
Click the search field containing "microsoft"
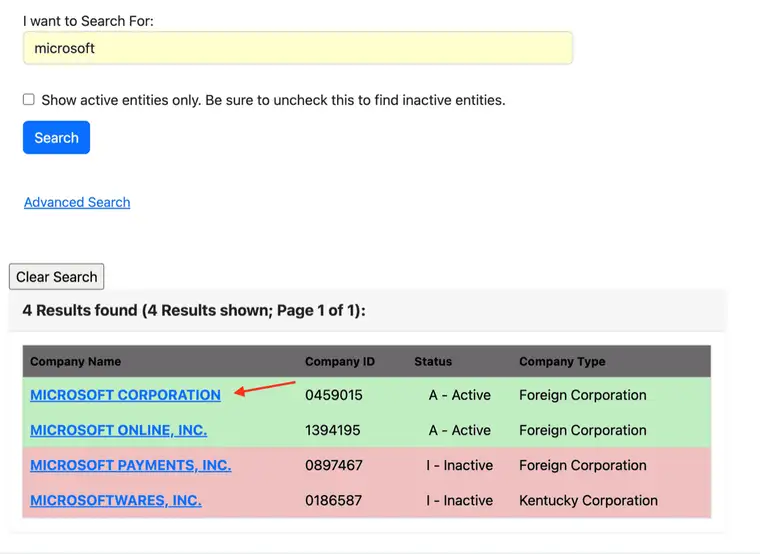(298, 48)
